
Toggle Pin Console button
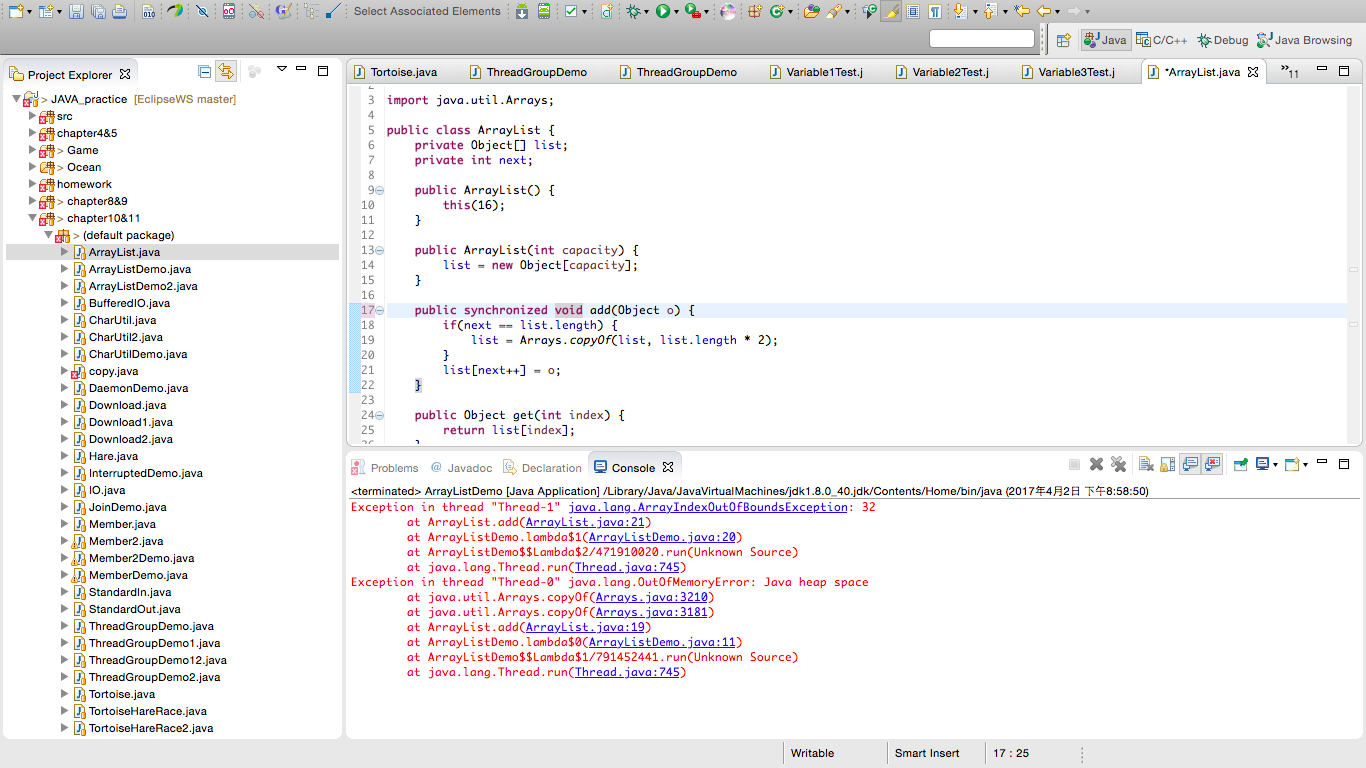[1241, 464]
